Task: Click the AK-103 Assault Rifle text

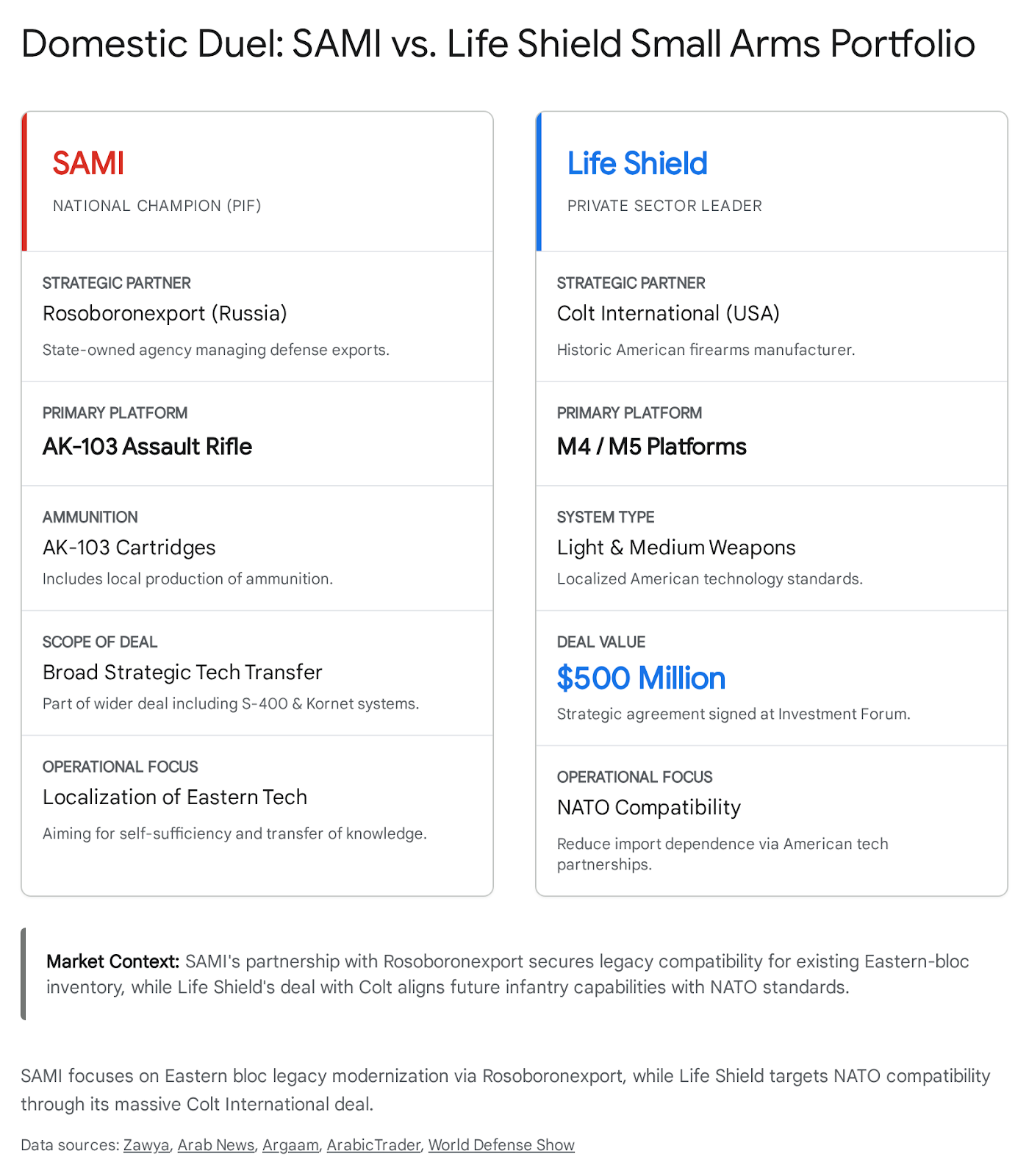Action: 147,446
